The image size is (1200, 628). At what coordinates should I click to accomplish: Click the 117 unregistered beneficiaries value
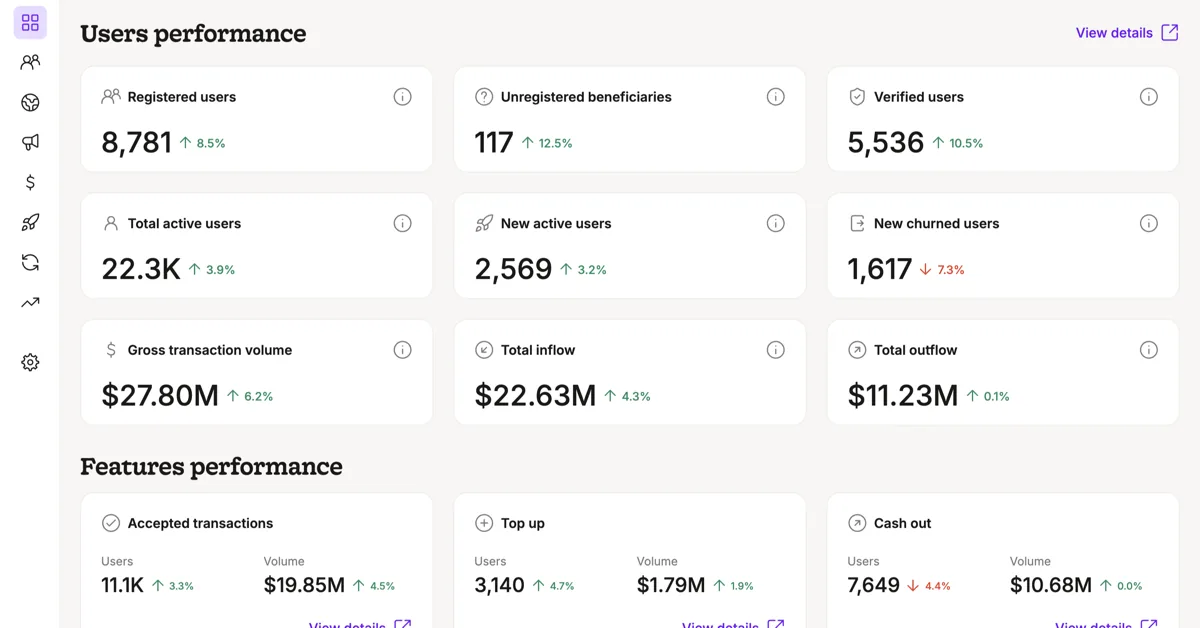[494, 143]
